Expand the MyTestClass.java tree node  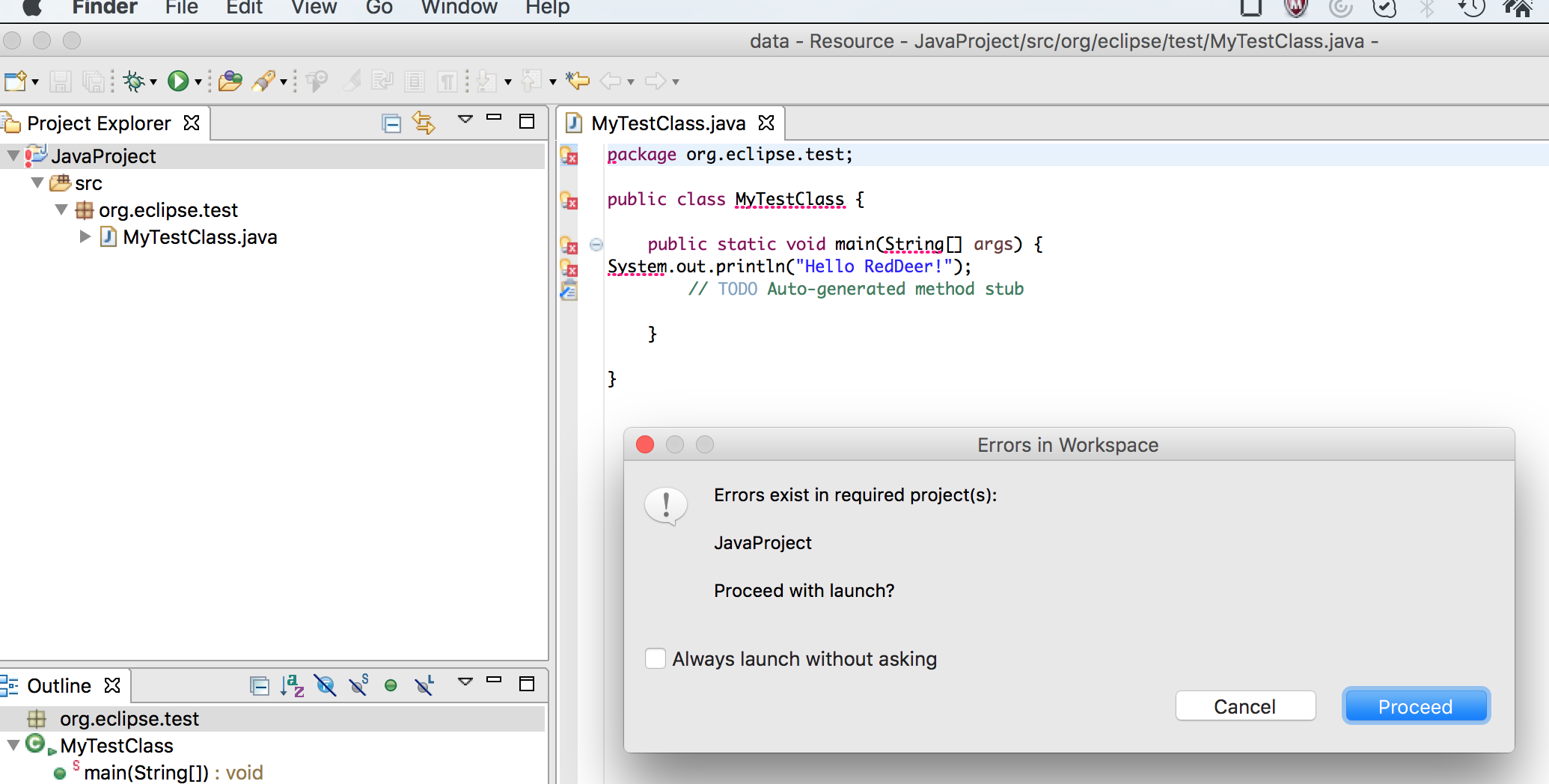(x=85, y=236)
